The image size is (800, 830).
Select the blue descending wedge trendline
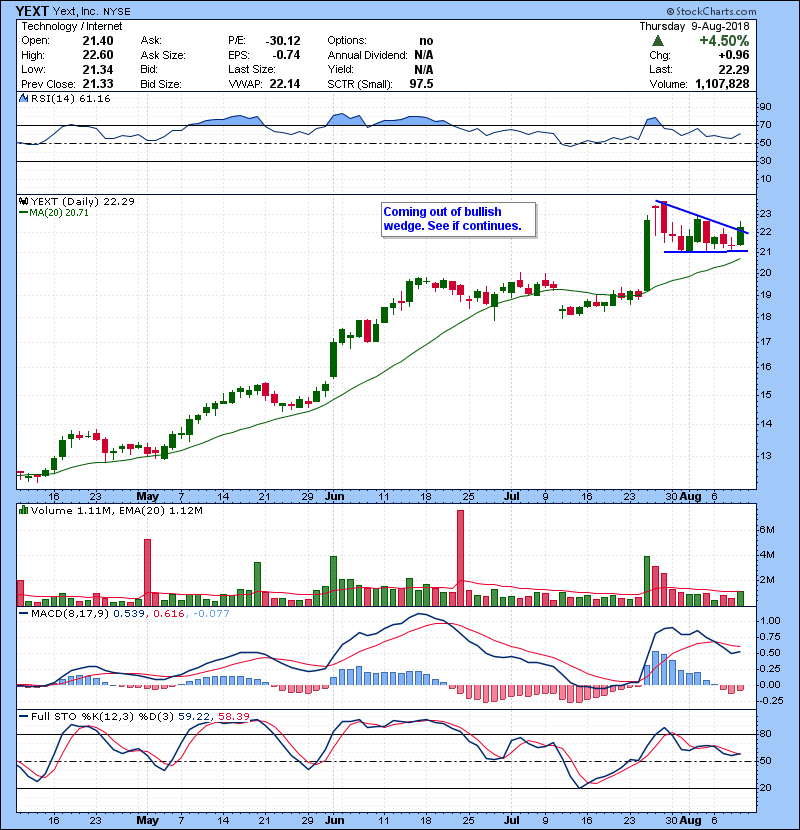click(700, 217)
